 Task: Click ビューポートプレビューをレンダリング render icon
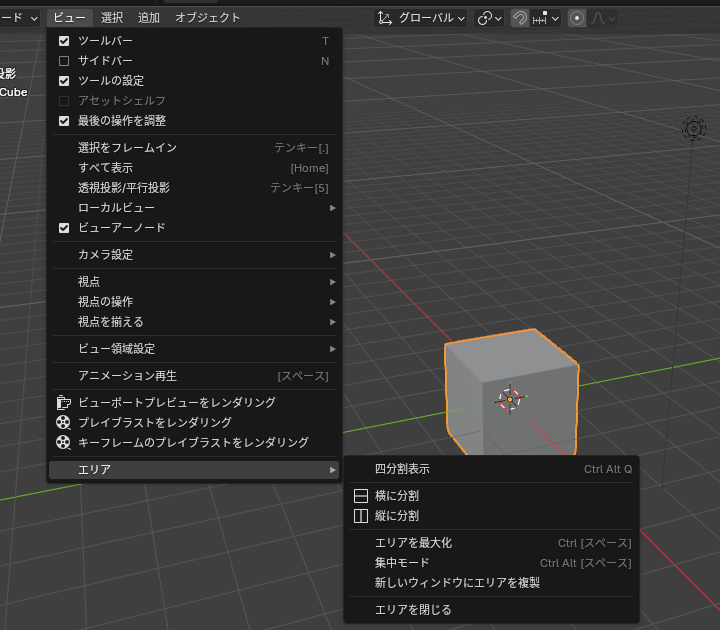[x=63, y=403]
